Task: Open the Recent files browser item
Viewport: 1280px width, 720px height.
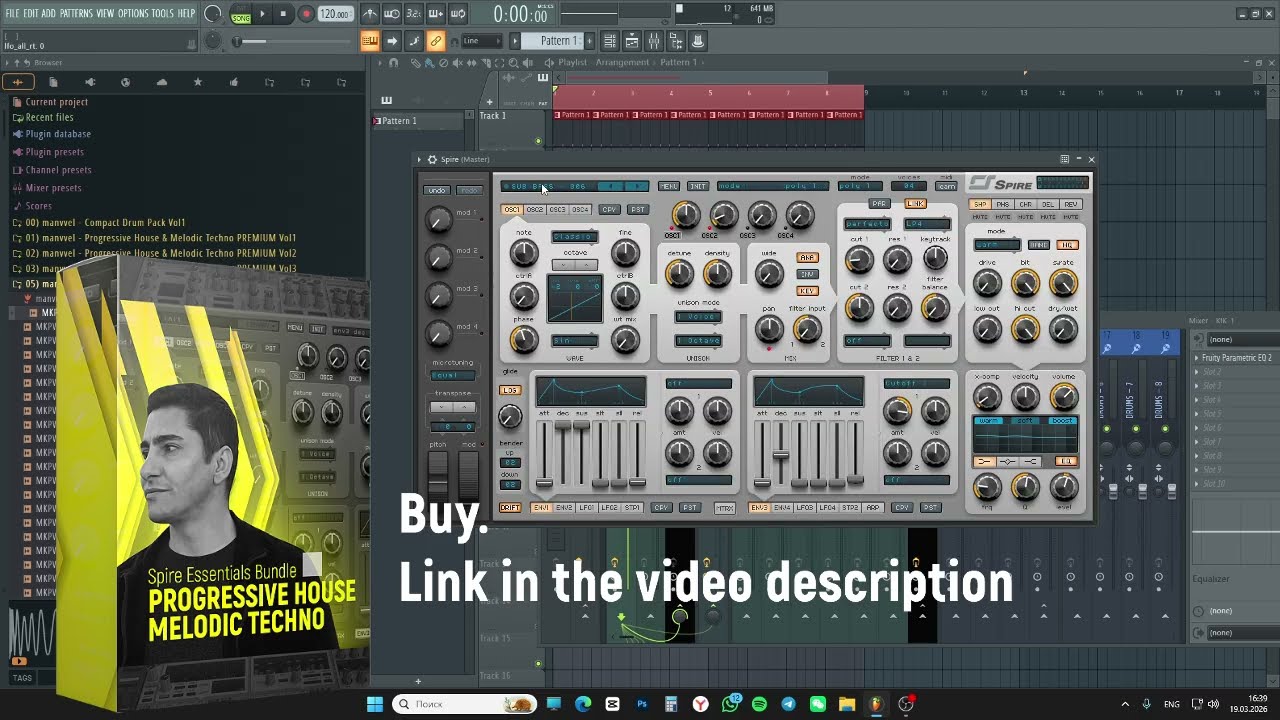Action: [49, 117]
